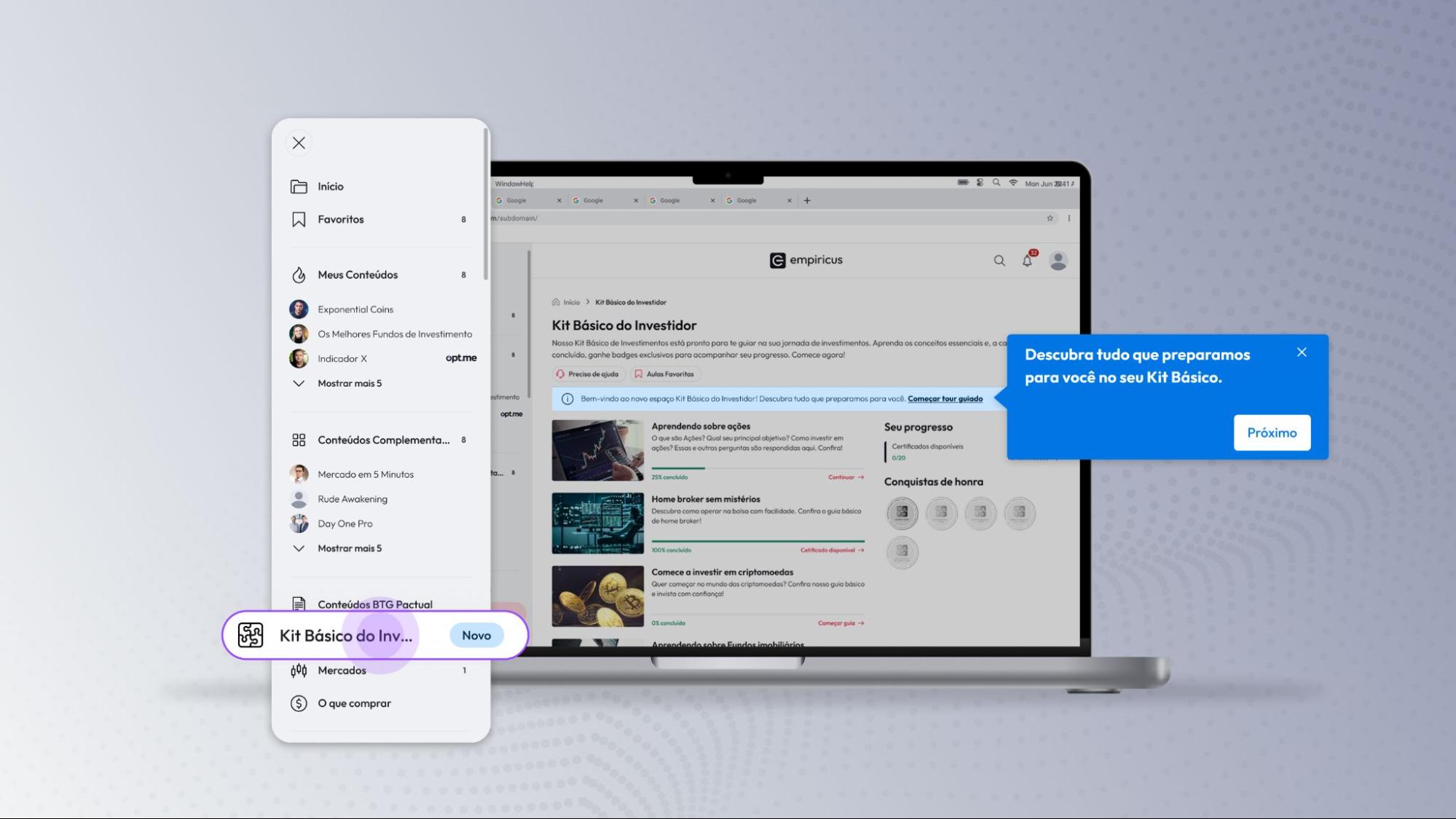Expand Mostrar mais 5 under Conteúdos Complementares
Screen dimensions: 1456x819
[x=349, y=548]
